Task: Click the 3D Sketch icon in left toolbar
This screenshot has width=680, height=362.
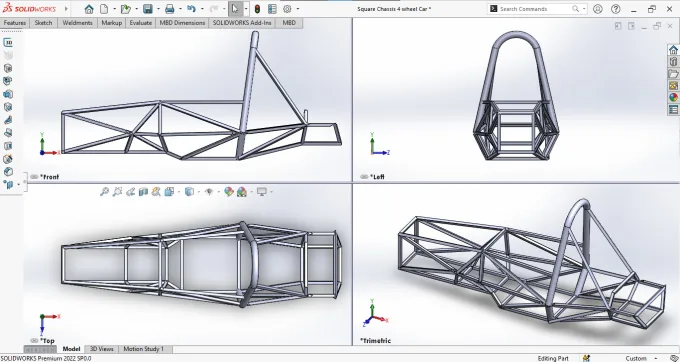Action: click(8, 42)
